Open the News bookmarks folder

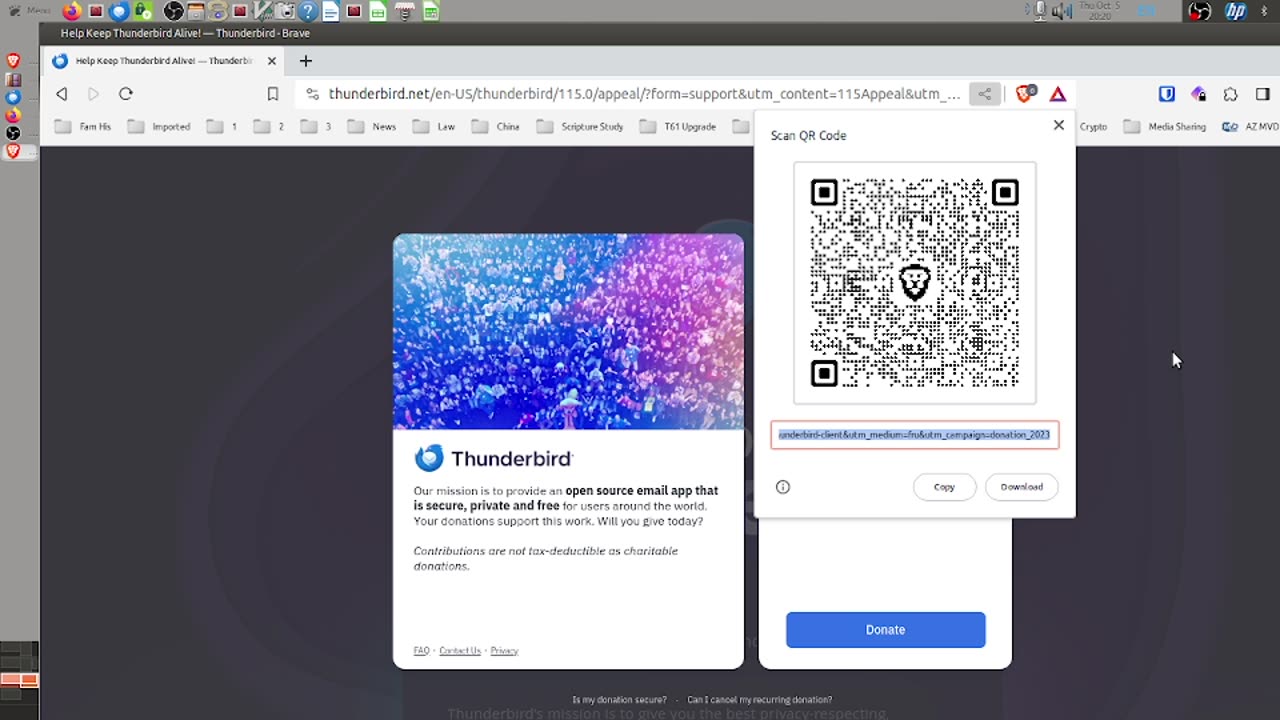coord(372,127)
